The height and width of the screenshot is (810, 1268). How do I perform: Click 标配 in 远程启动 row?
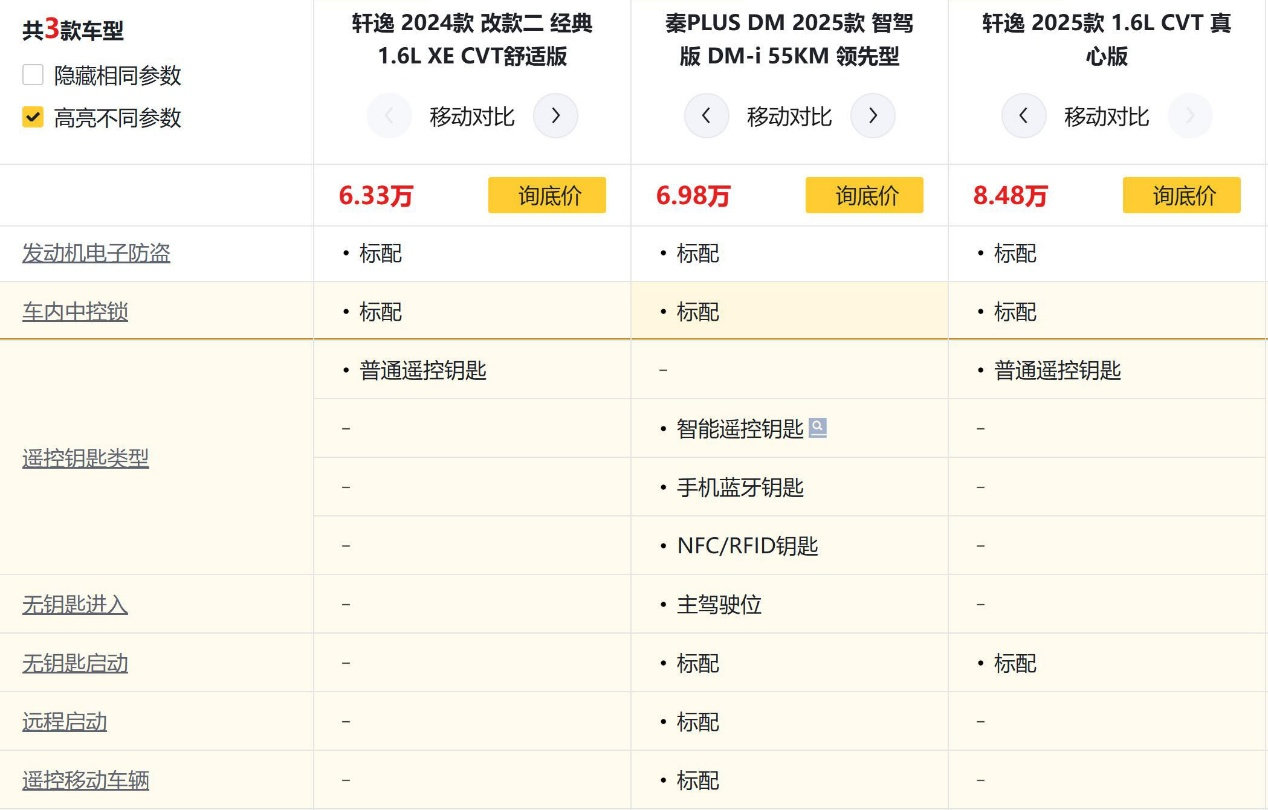coord(698,721)
